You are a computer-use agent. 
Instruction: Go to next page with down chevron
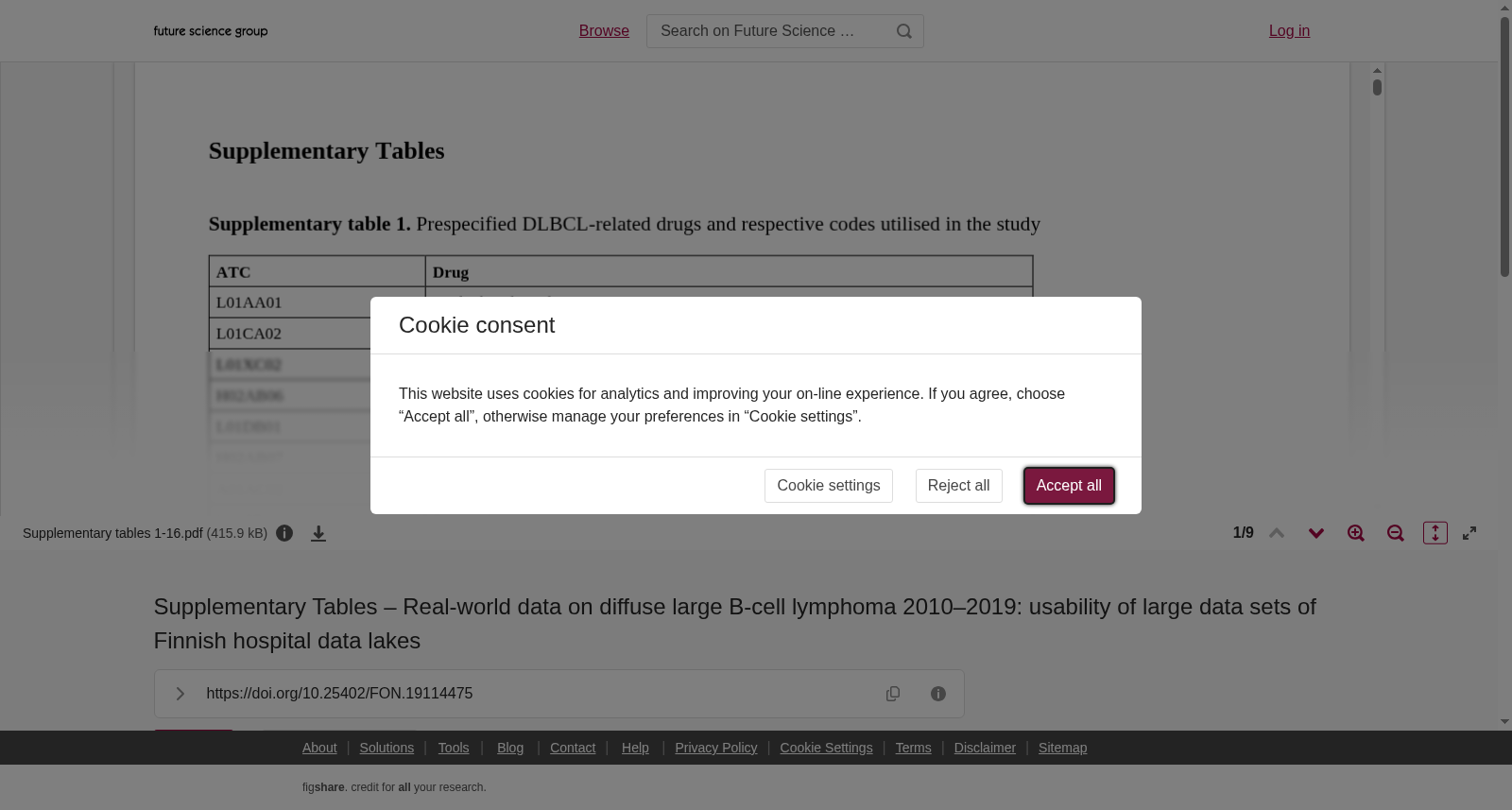click(1316, 533)
